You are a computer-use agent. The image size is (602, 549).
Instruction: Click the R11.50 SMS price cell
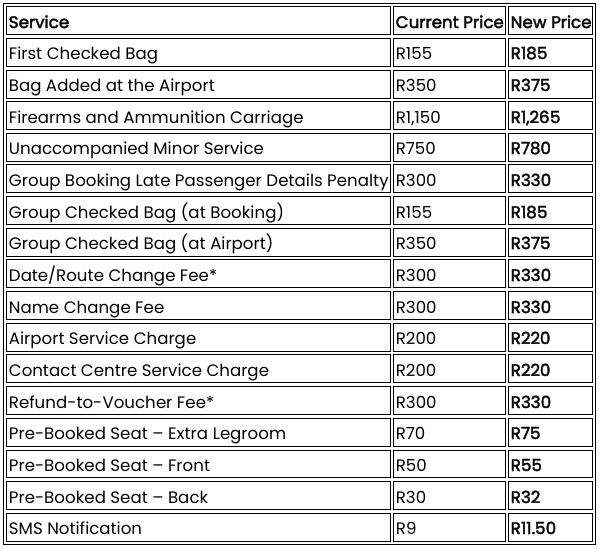point(550,528)
